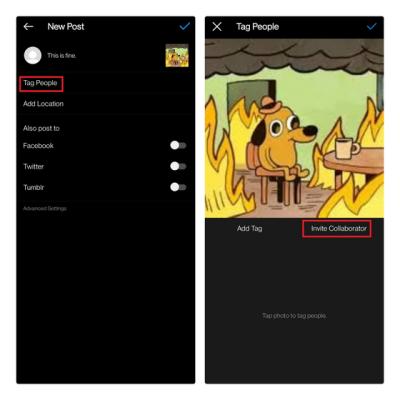Enable the Facebook sharing toggle
400x400 pixels.
[178, 145]
